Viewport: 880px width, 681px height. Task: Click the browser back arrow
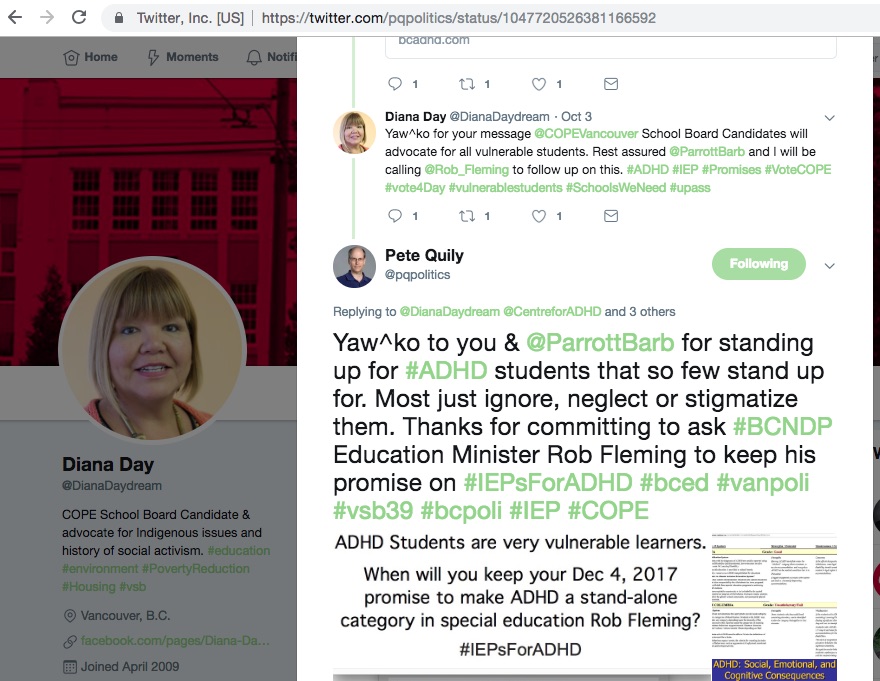(x=15, y=17)
